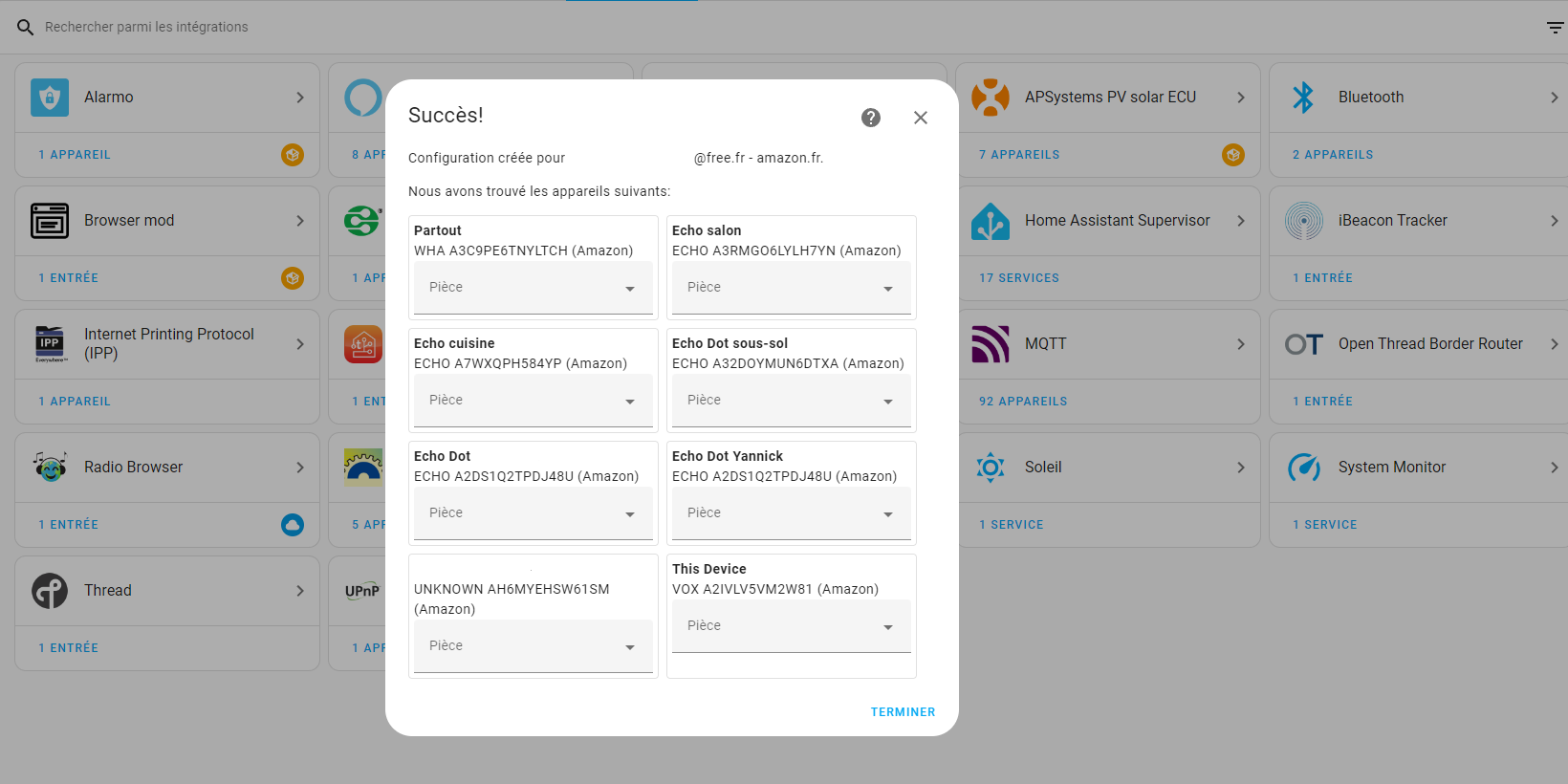Expand the Browser mod chevron
Viewport: 1568px width, 784px height.
pyautogui.click(x=300, y=221)
